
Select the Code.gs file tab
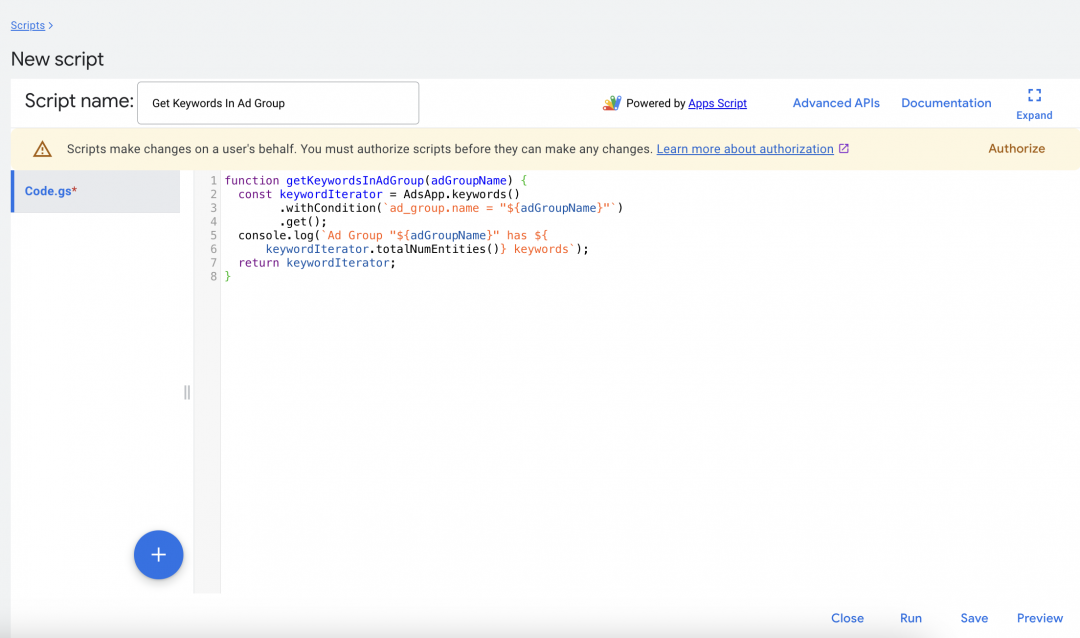[x=96, y=191]
